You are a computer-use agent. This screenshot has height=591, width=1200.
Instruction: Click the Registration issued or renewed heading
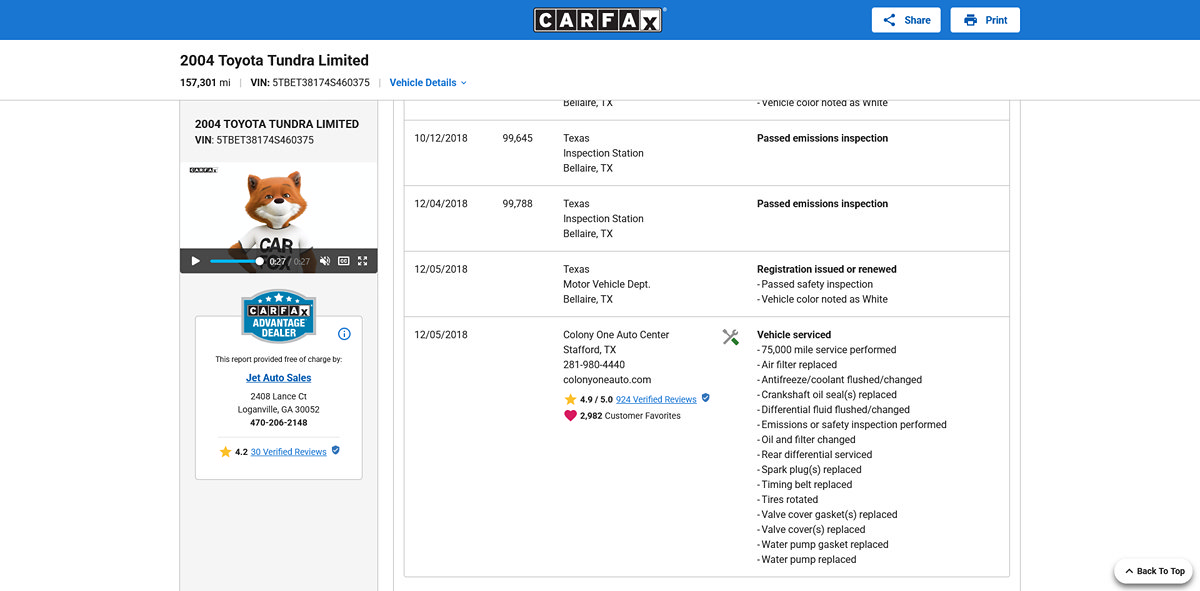click(827, 269)
